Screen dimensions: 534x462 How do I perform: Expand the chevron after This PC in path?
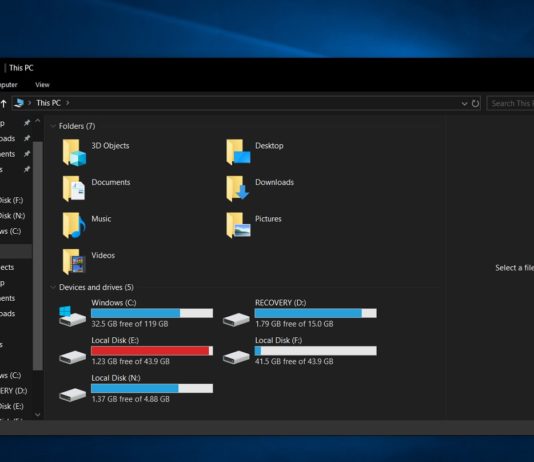[67, 103]
